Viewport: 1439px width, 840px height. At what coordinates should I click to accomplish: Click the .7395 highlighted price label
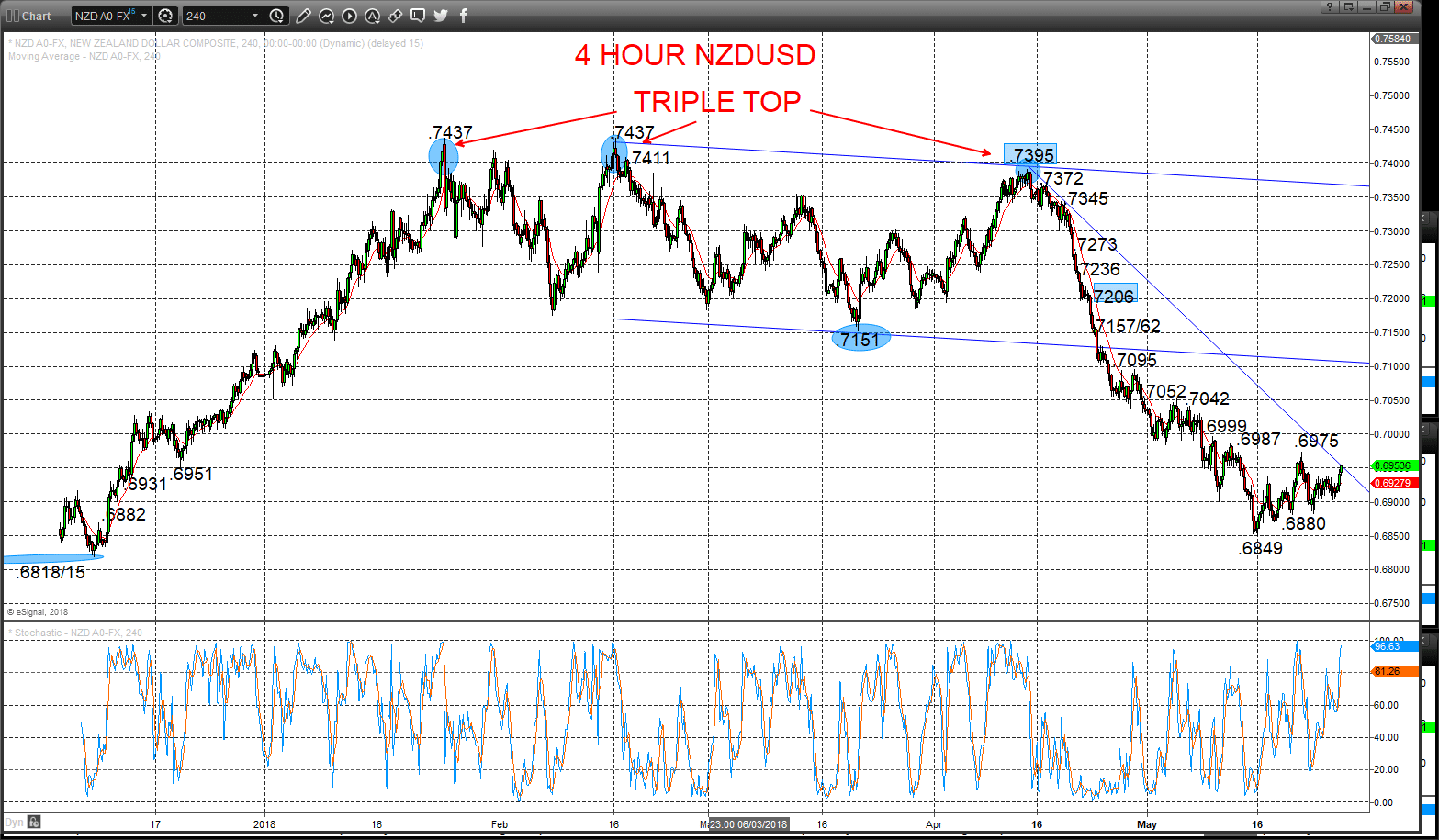tap(1030, 154)
